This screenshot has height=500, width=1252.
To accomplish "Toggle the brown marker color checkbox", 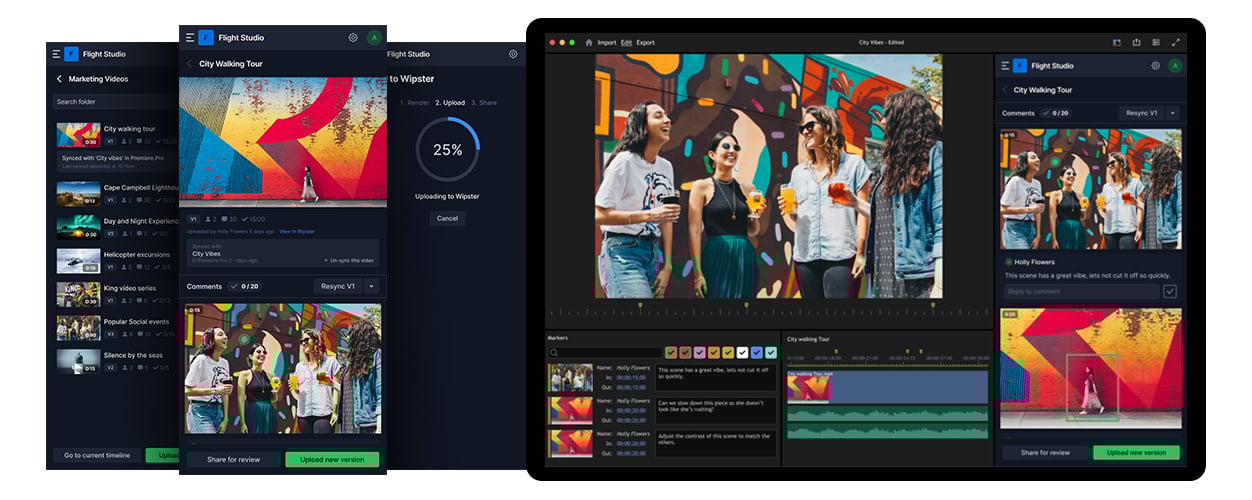I will click(x=685, y=353).
